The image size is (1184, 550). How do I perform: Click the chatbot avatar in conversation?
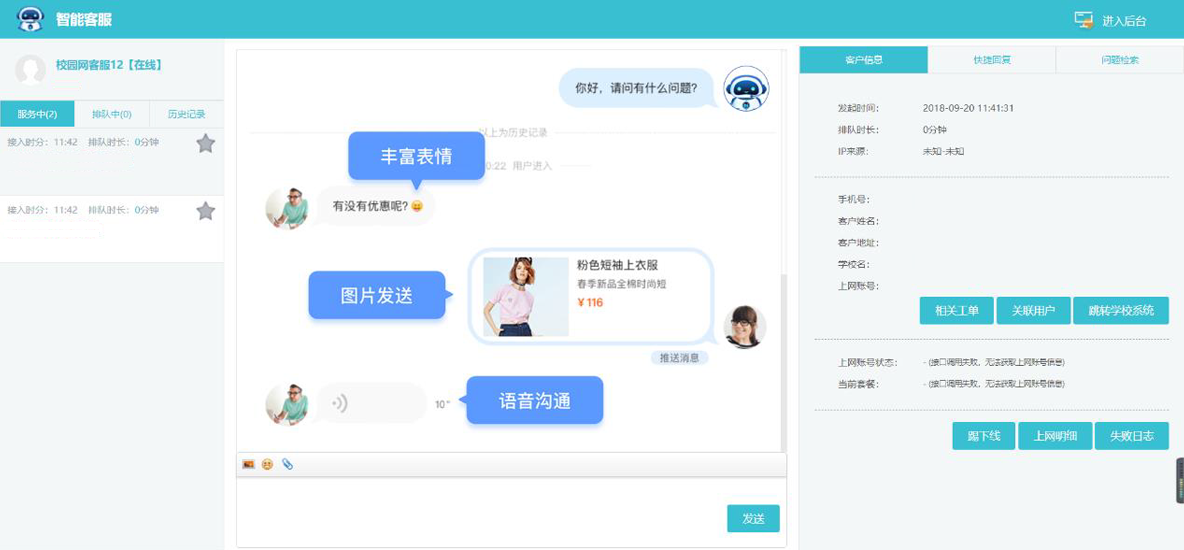click(x=746, y=89)
